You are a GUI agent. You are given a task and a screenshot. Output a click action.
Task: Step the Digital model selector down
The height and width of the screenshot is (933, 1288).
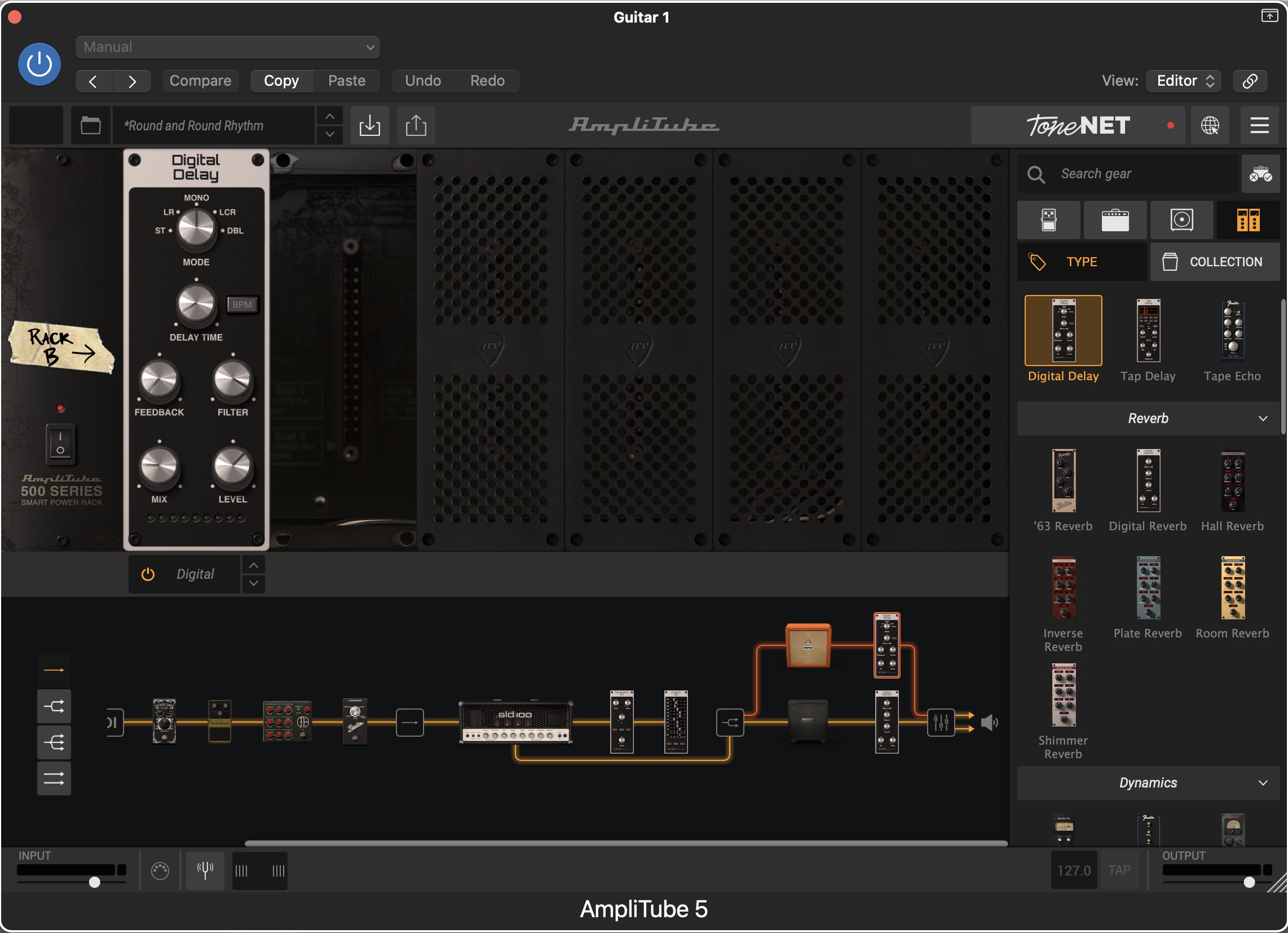tap(254, 584)
